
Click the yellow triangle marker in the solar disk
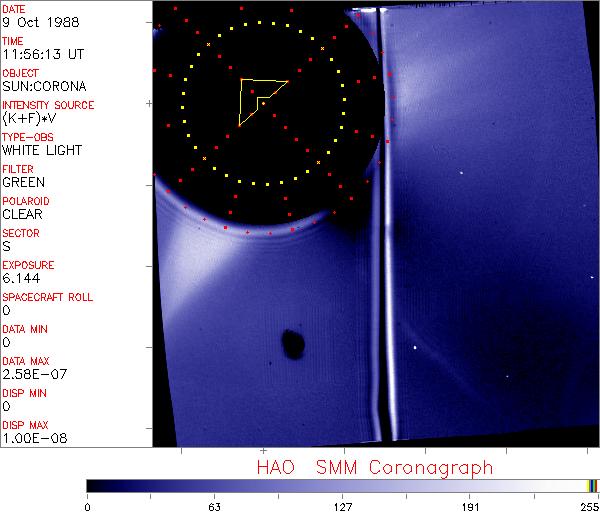pos(256,97)
